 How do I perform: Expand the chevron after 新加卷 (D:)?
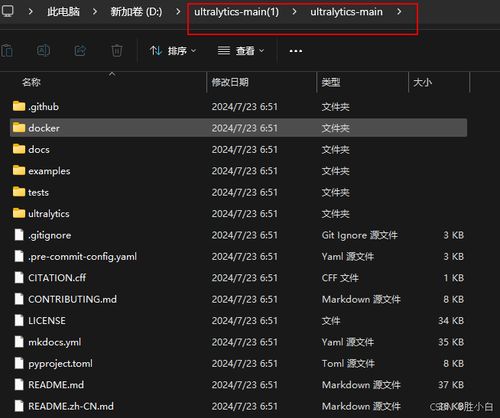pos(178,12)
